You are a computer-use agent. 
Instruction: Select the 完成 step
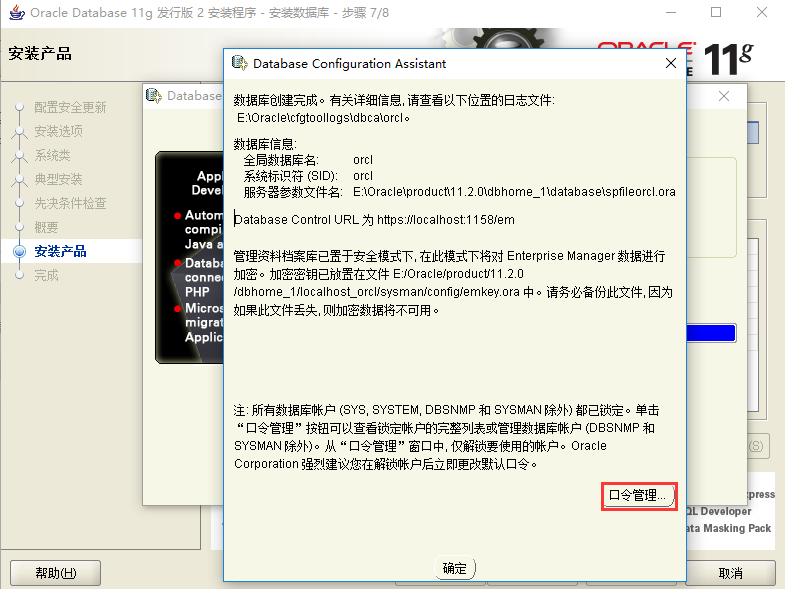click(x=46, y=275)
